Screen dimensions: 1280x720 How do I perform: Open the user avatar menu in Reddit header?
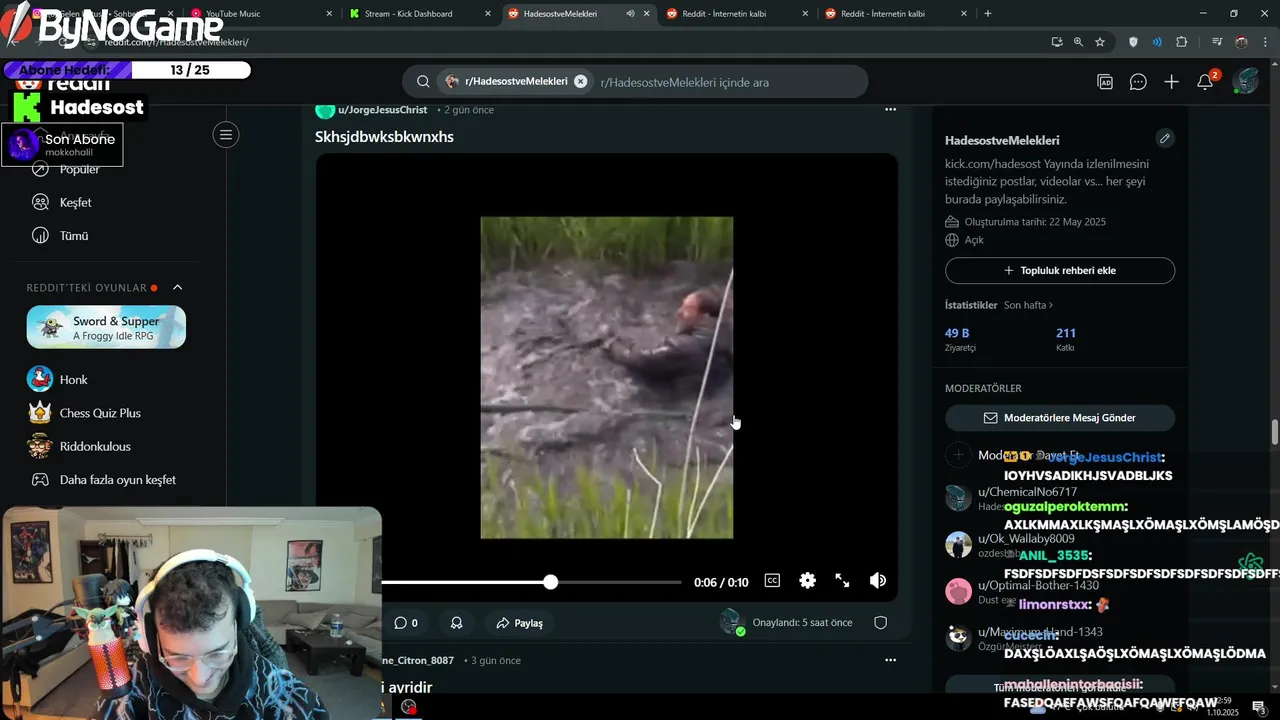tap(1245, 82)
